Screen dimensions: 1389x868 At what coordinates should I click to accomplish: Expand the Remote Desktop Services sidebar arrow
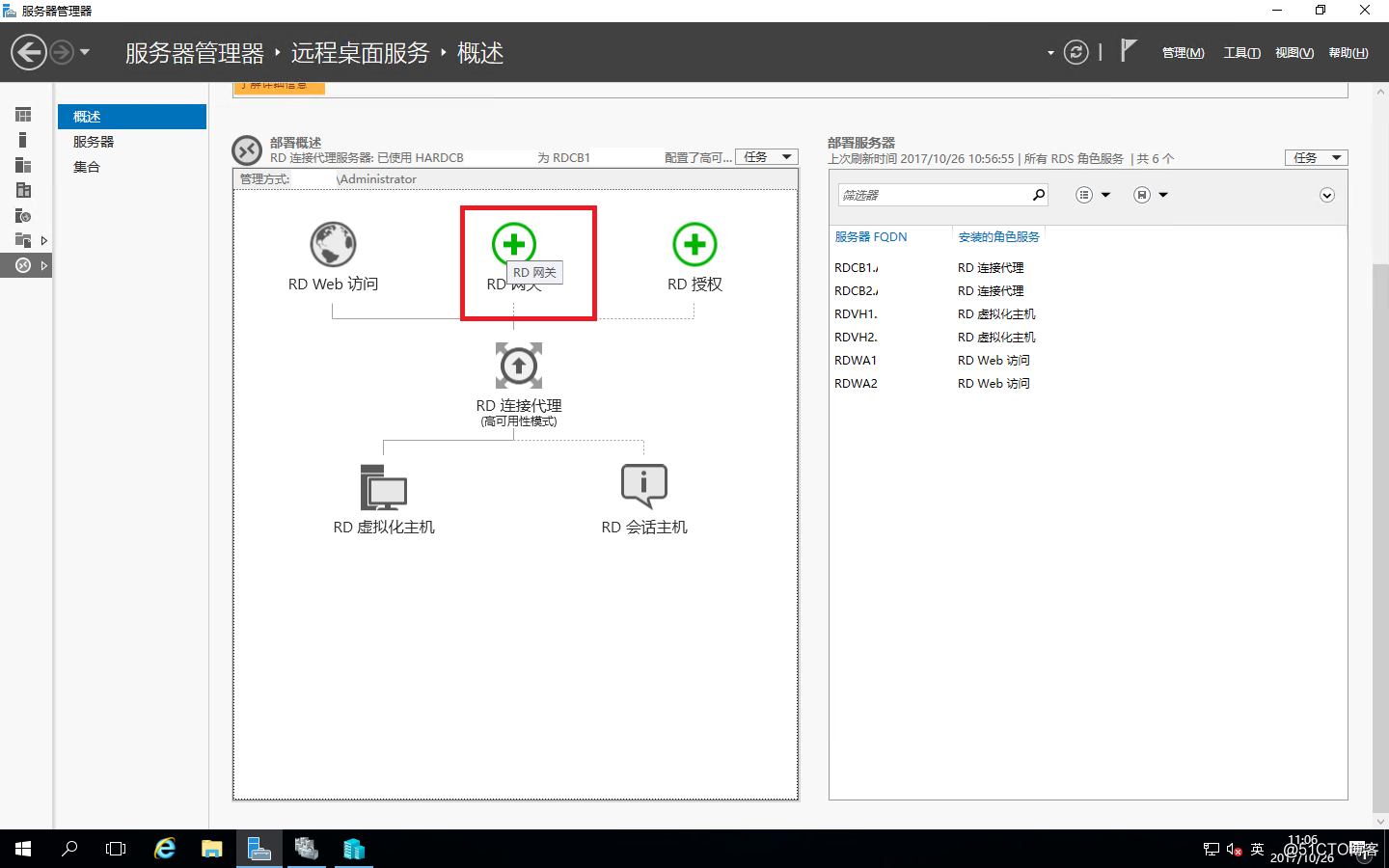point(43,265)
